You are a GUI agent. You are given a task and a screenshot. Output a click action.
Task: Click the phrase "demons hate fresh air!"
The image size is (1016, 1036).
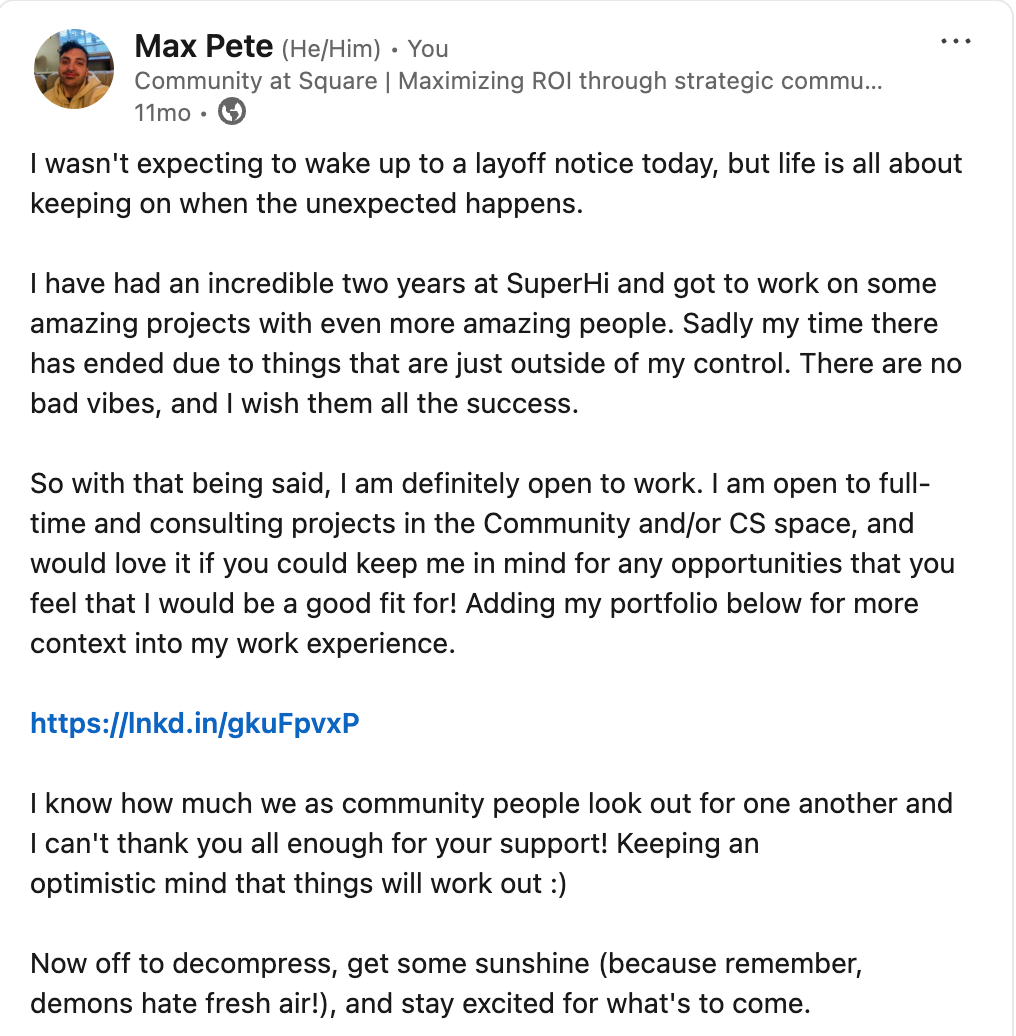[x=176, y=1004]
